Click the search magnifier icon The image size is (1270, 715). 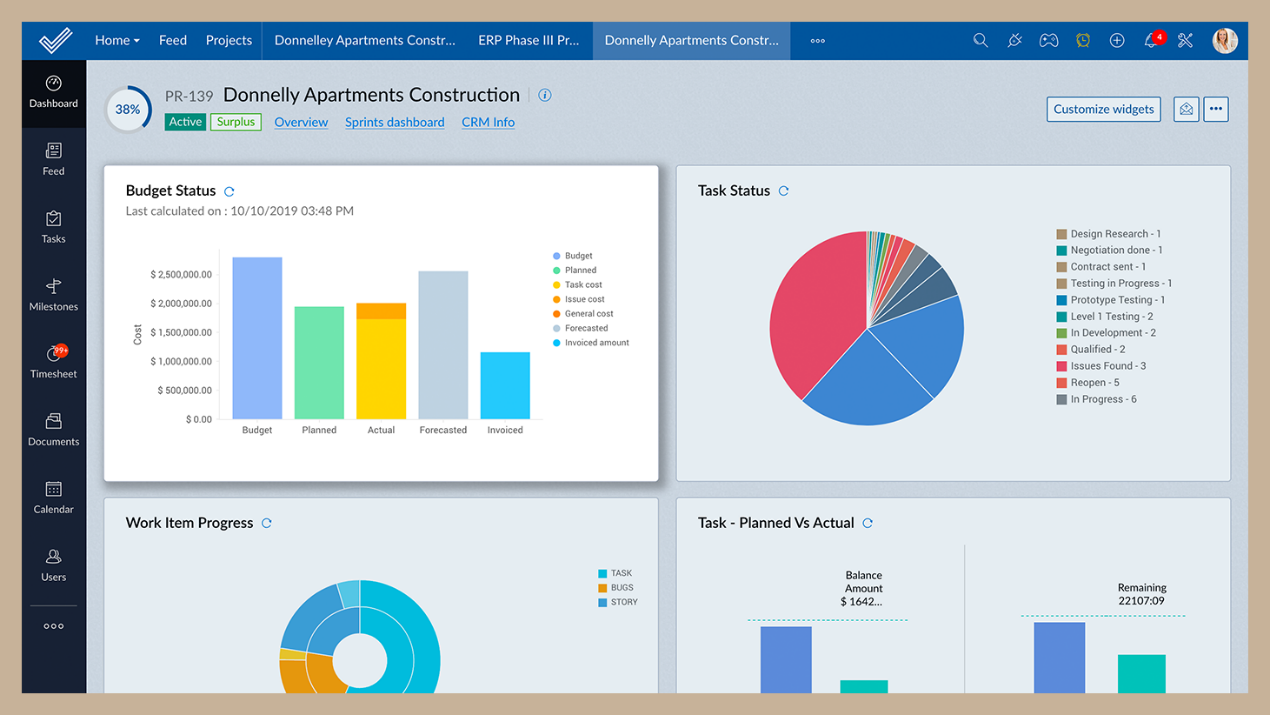pyautogui.click(x=980, y=41)
